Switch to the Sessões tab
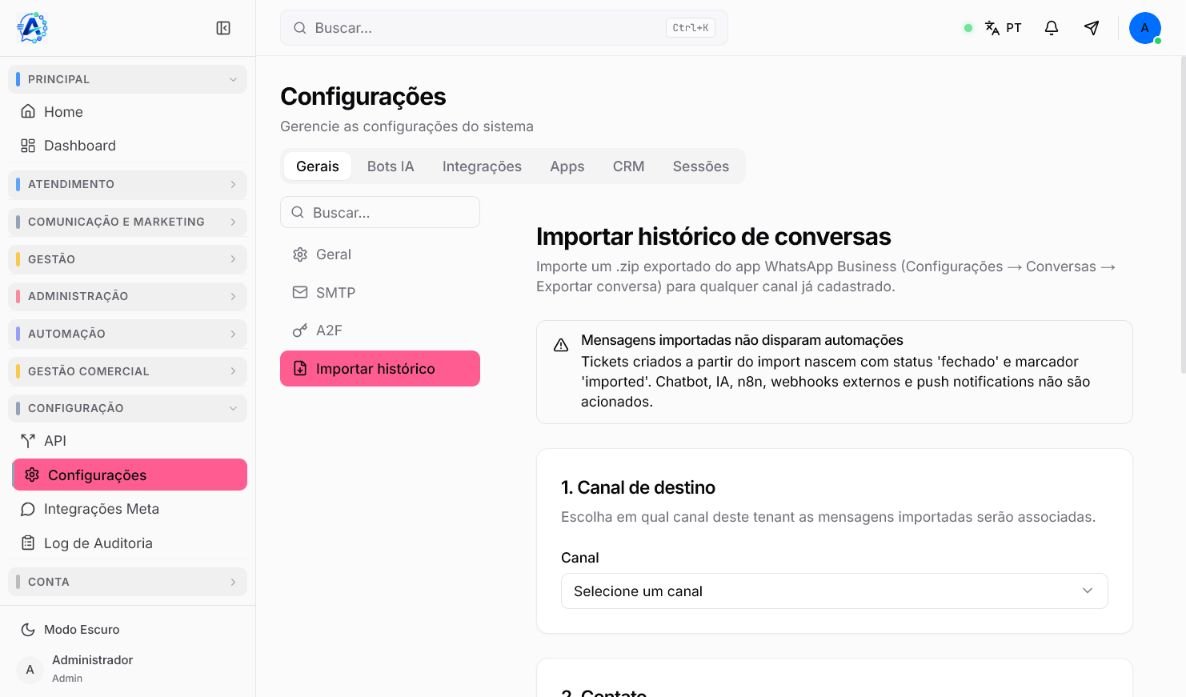Screen dimensions: 1186x697 [701, 166]
